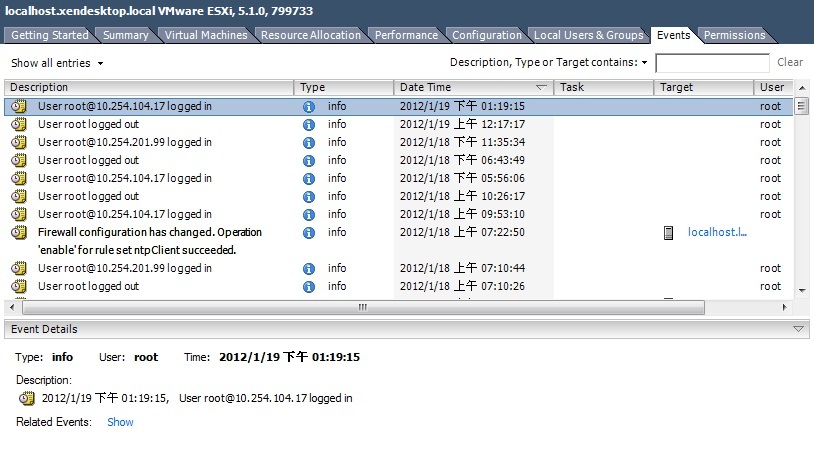
Task: Sort by the Description column header
Action: (149, 87)
